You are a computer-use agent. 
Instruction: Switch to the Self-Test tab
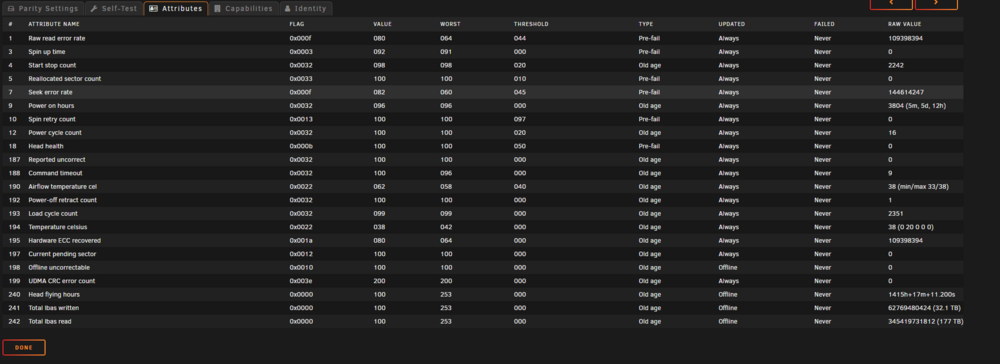click(x=114, y=8)
